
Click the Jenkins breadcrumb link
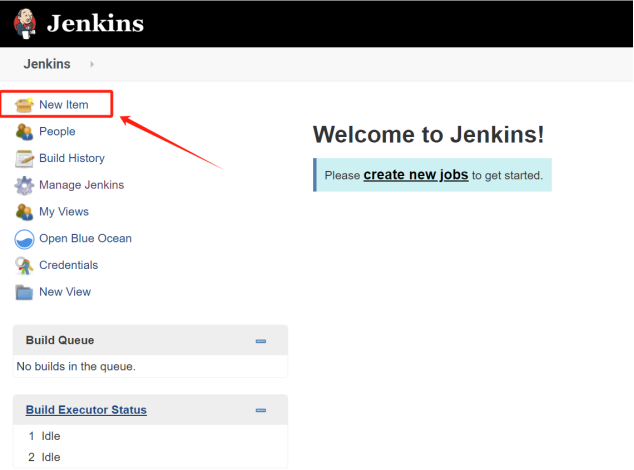(47, 64)
